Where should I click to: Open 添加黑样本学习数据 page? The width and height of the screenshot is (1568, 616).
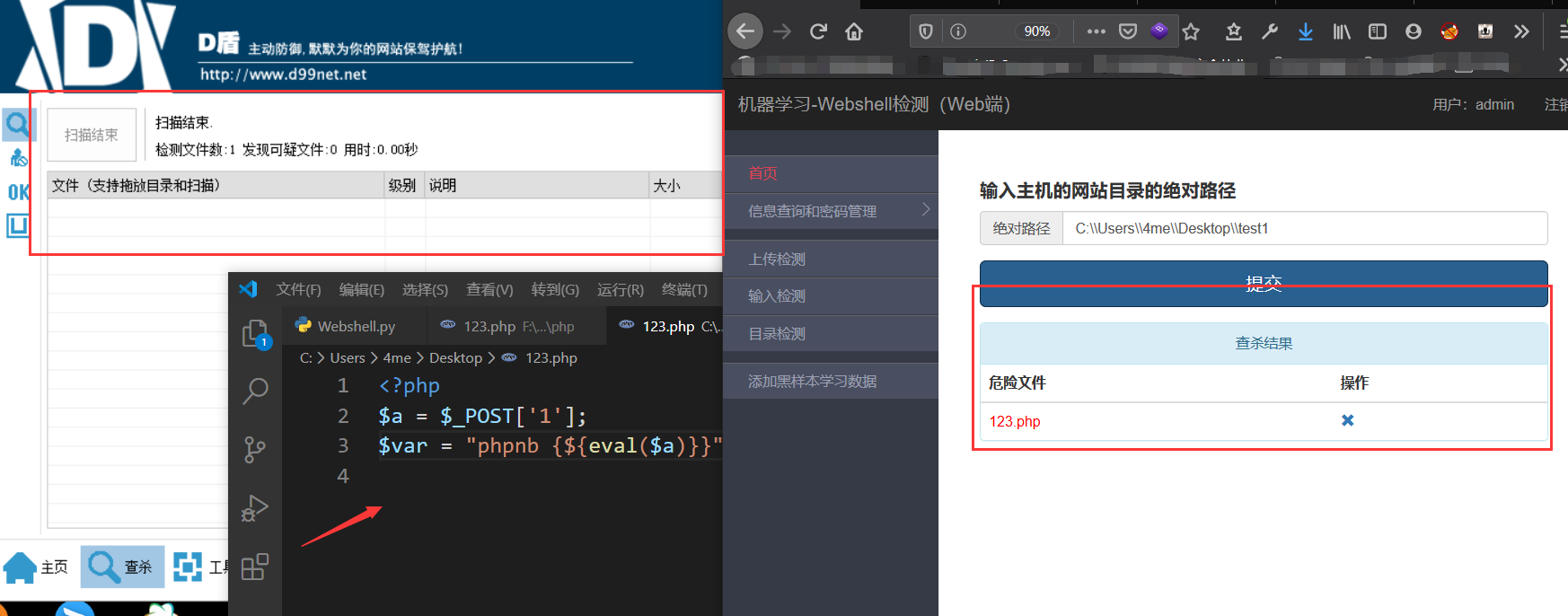[831, 381]
